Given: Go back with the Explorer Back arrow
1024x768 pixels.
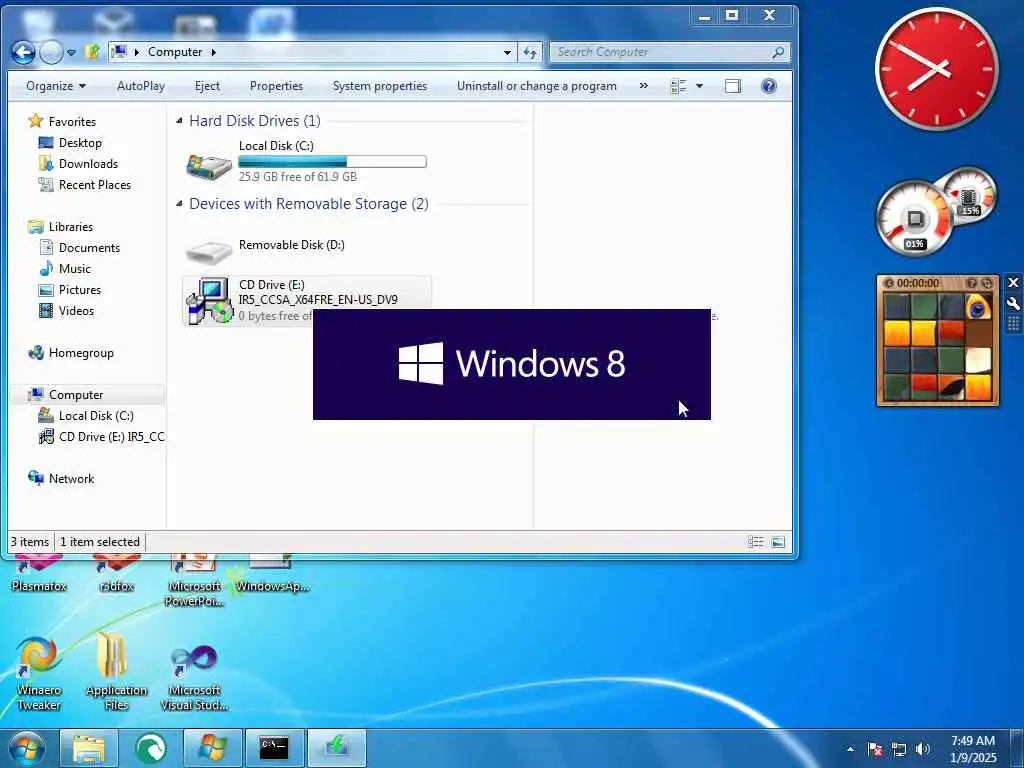Looking at the screenshot, I should 23,52.
